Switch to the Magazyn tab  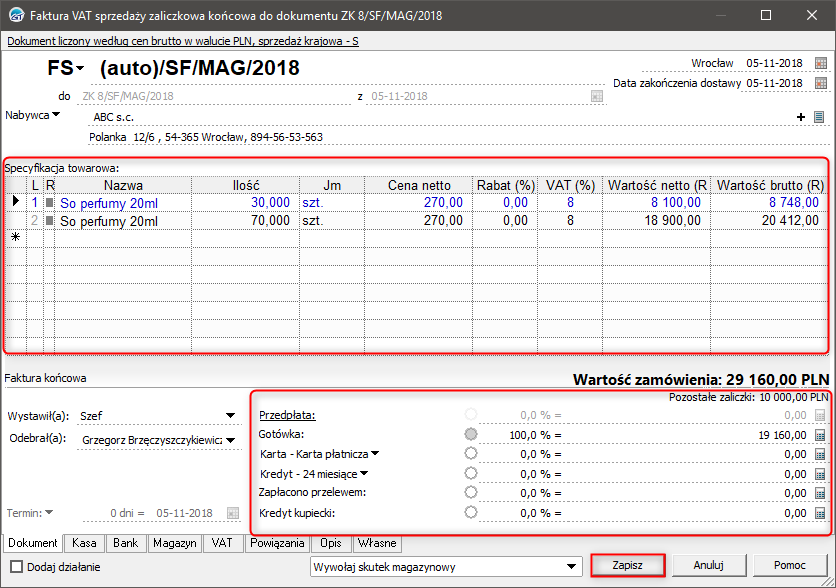[174, 544]
